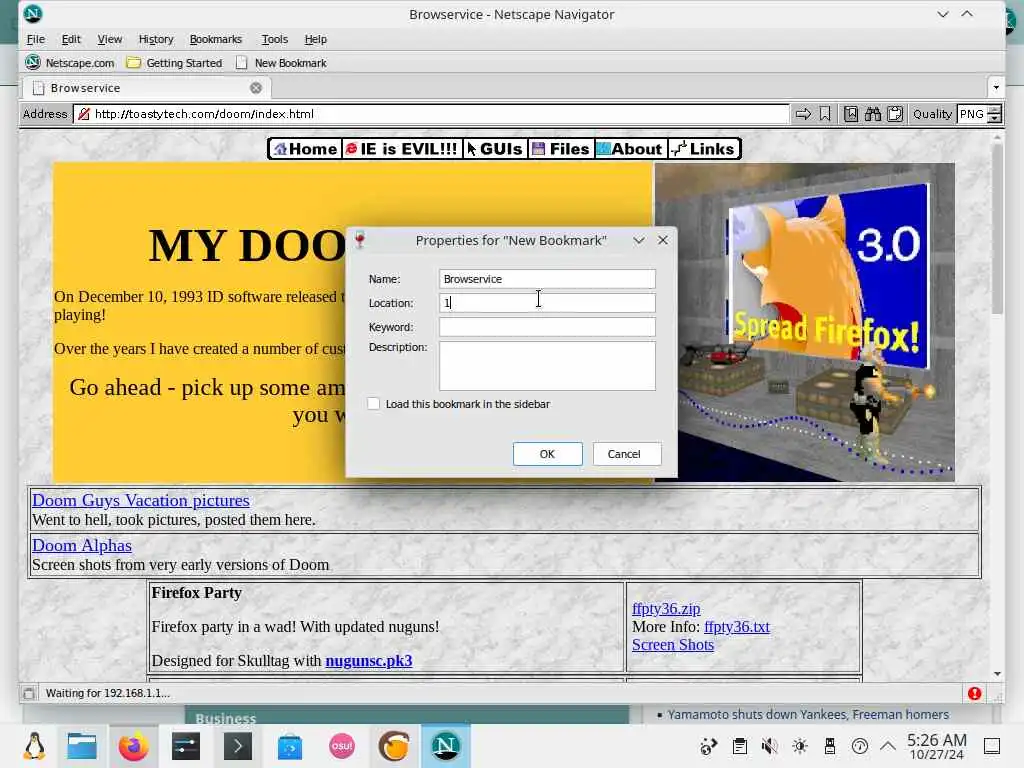Enable Load this bookmark in the sidebar
The width and height of the screenshot is (1024, 768).
pyautogui.click(x=374, y=404)
